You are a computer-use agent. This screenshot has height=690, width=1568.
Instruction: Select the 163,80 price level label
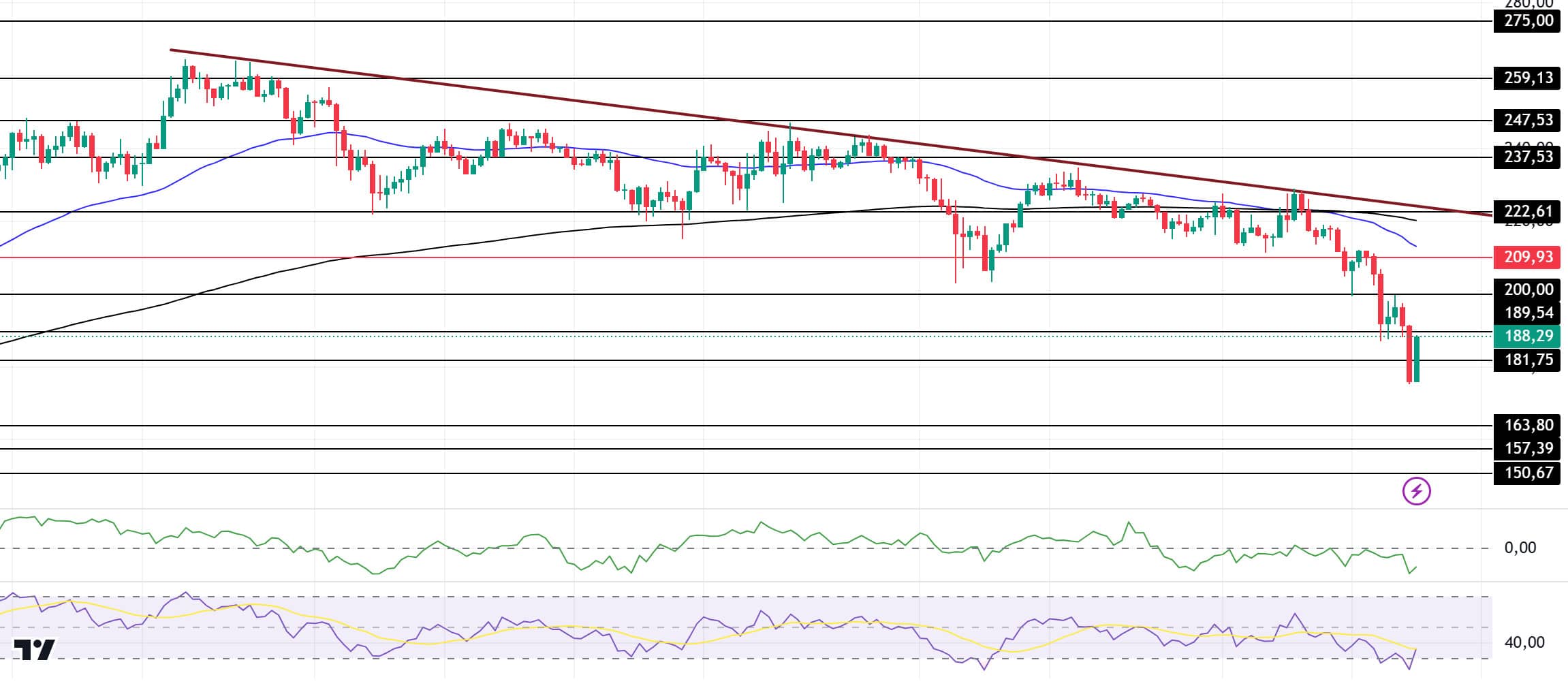[1526, 425]
